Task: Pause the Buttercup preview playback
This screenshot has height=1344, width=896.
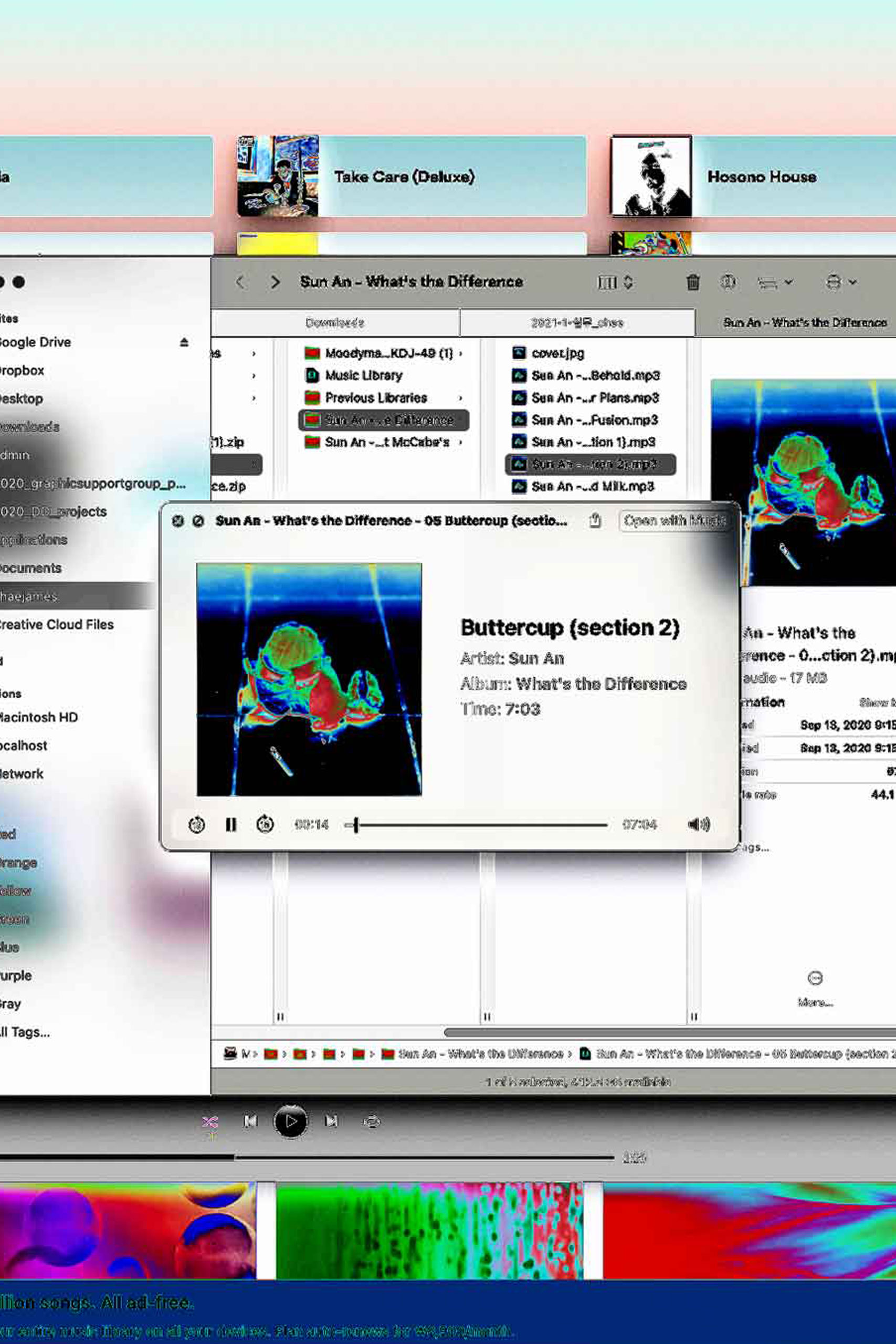Action: click(x=231, y=825)
